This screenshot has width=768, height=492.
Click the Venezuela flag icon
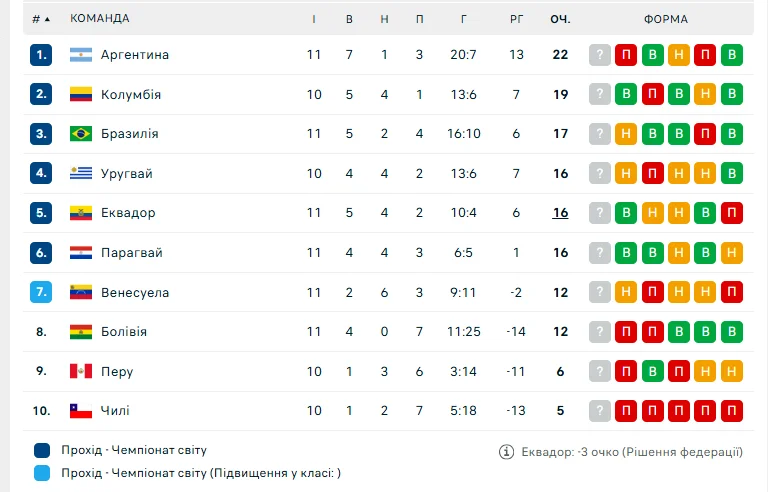[x=81, y=293]
